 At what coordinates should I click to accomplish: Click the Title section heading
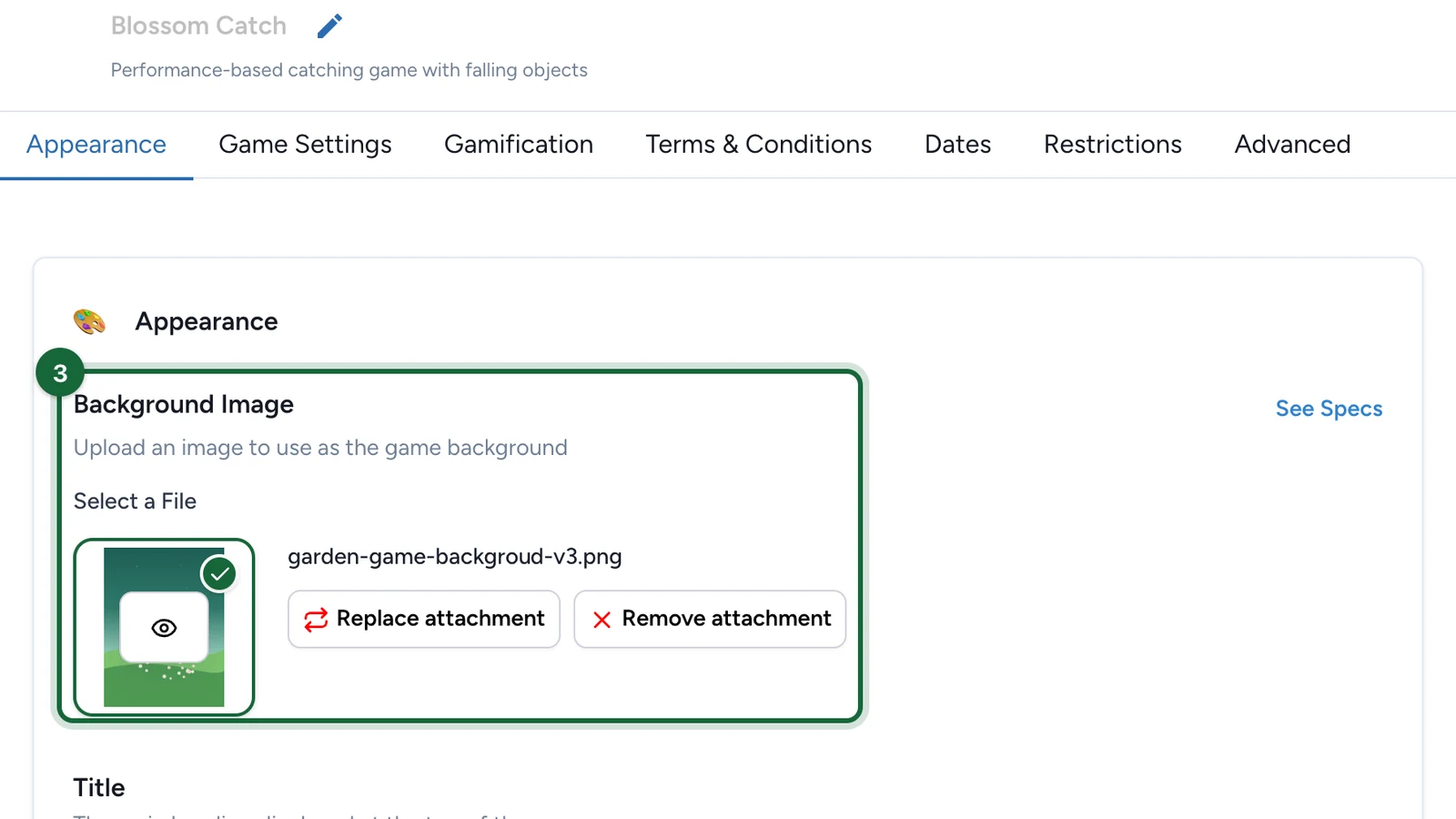click(99, 788)
